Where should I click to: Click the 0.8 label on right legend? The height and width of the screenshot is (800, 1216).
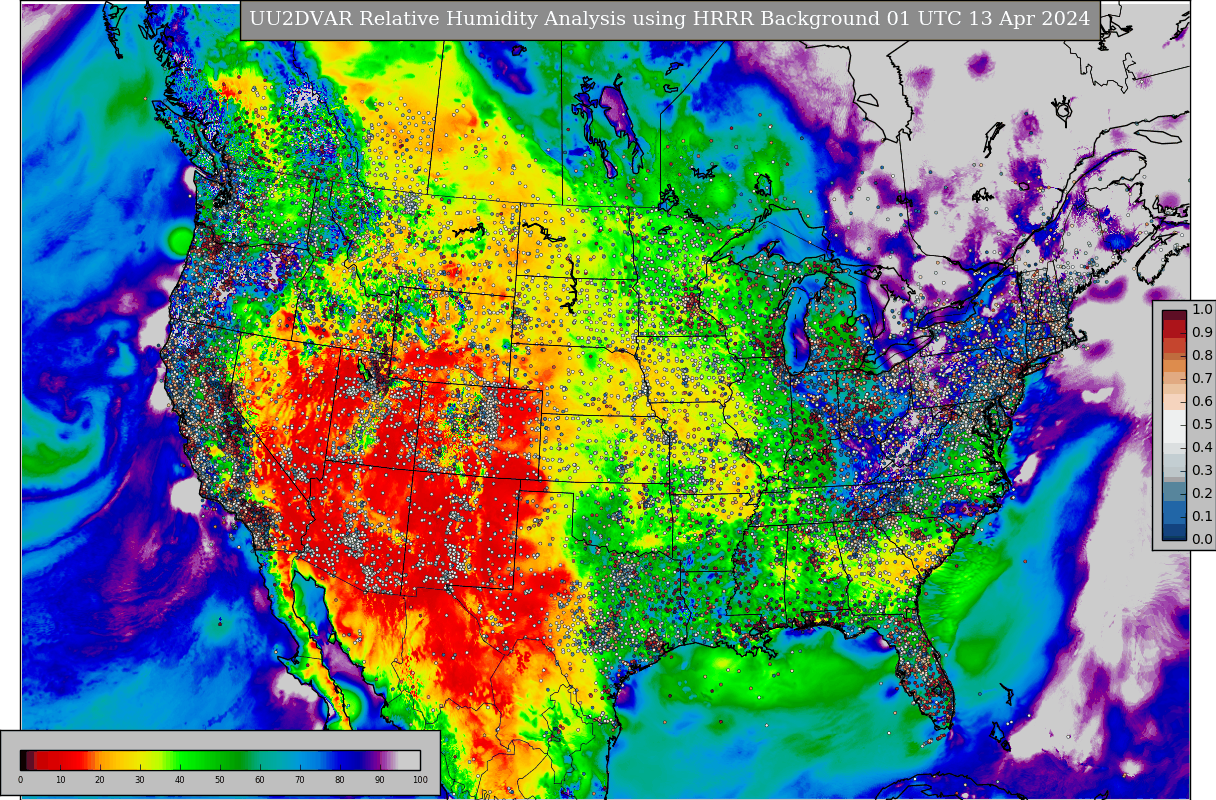(x=1202, y=355)
